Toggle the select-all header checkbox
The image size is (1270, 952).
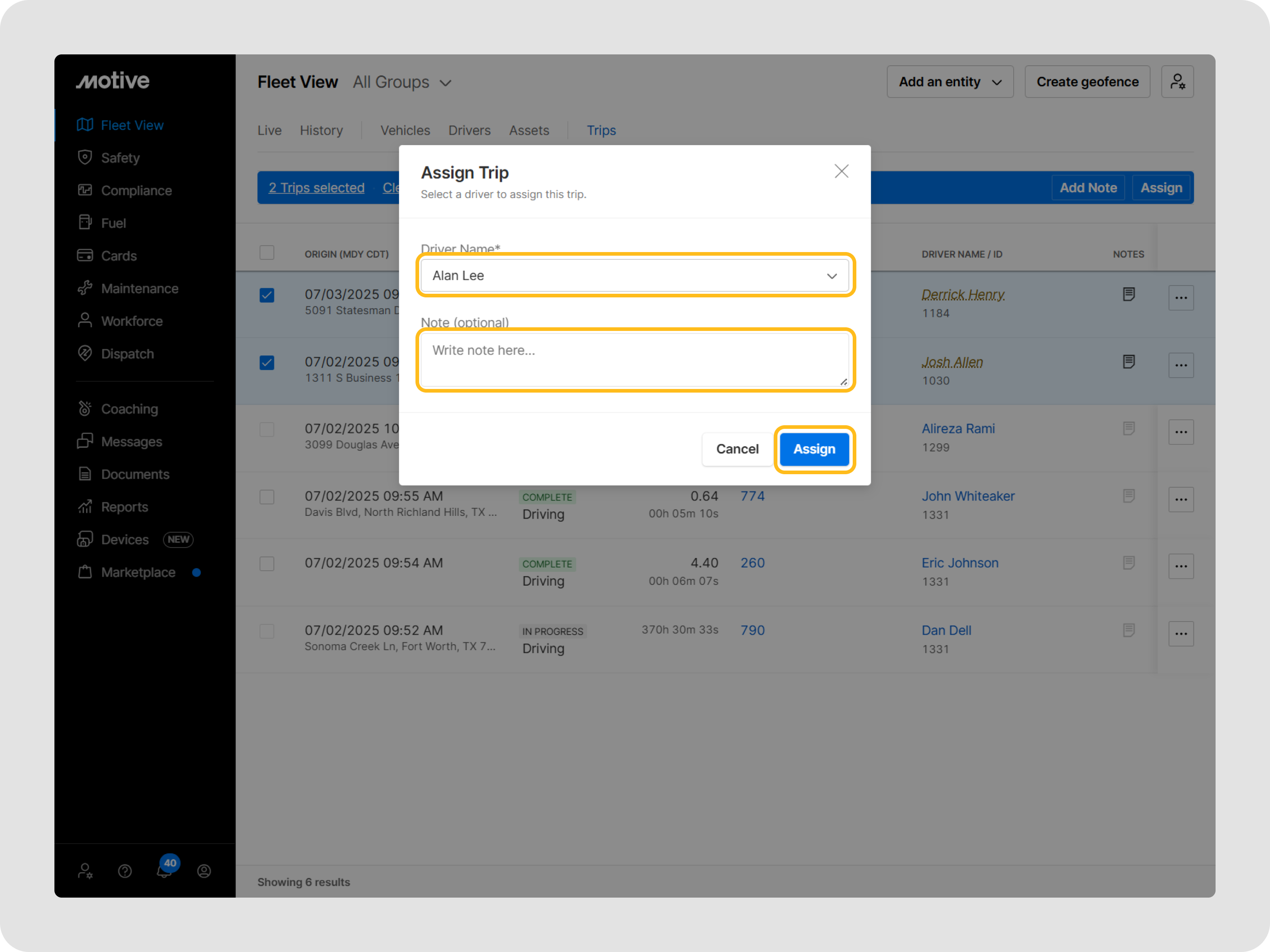267,253
